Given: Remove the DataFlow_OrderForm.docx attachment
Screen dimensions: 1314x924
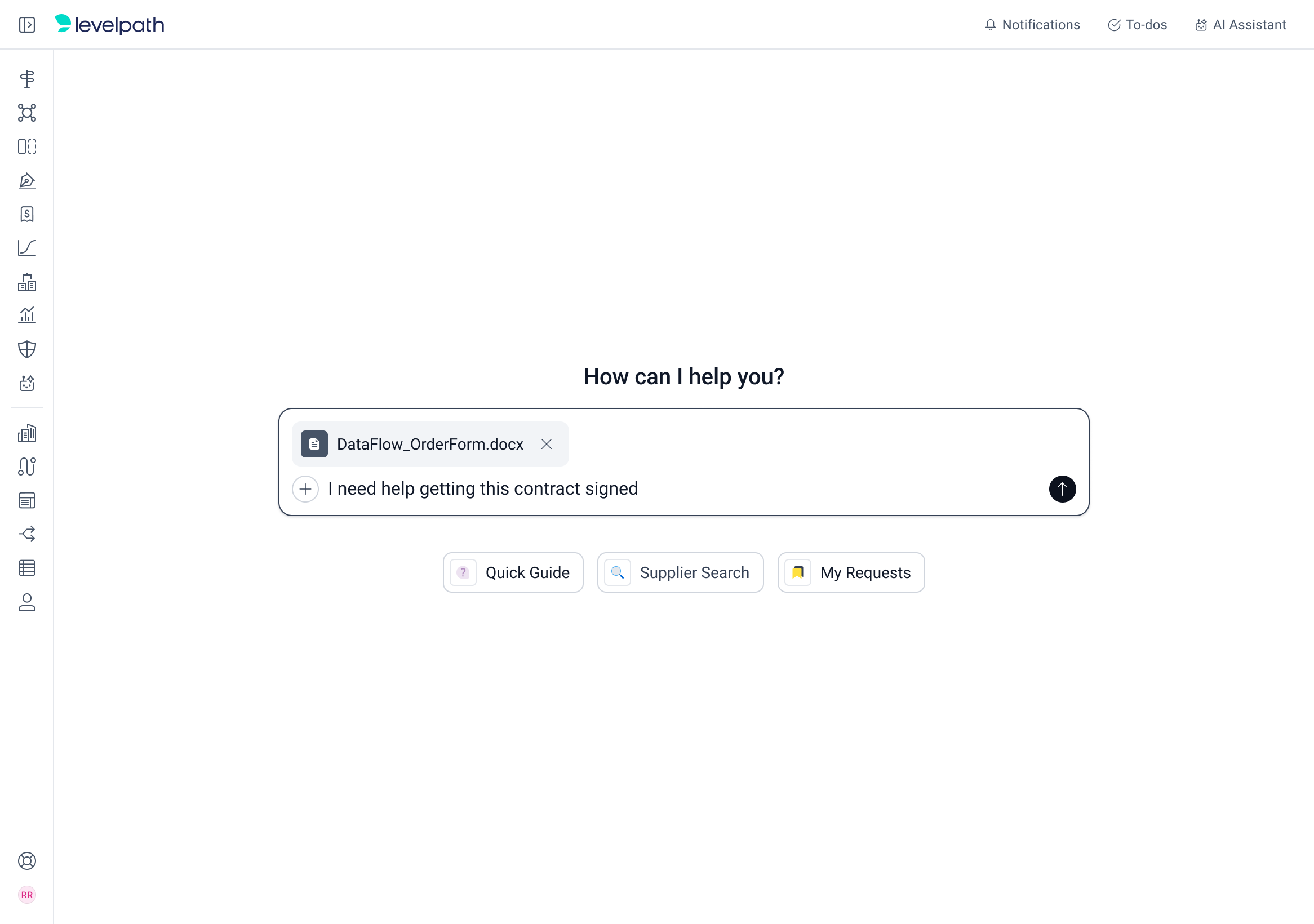Looking at the screenshot, I should pyautogui.click(x=547, y=444).
